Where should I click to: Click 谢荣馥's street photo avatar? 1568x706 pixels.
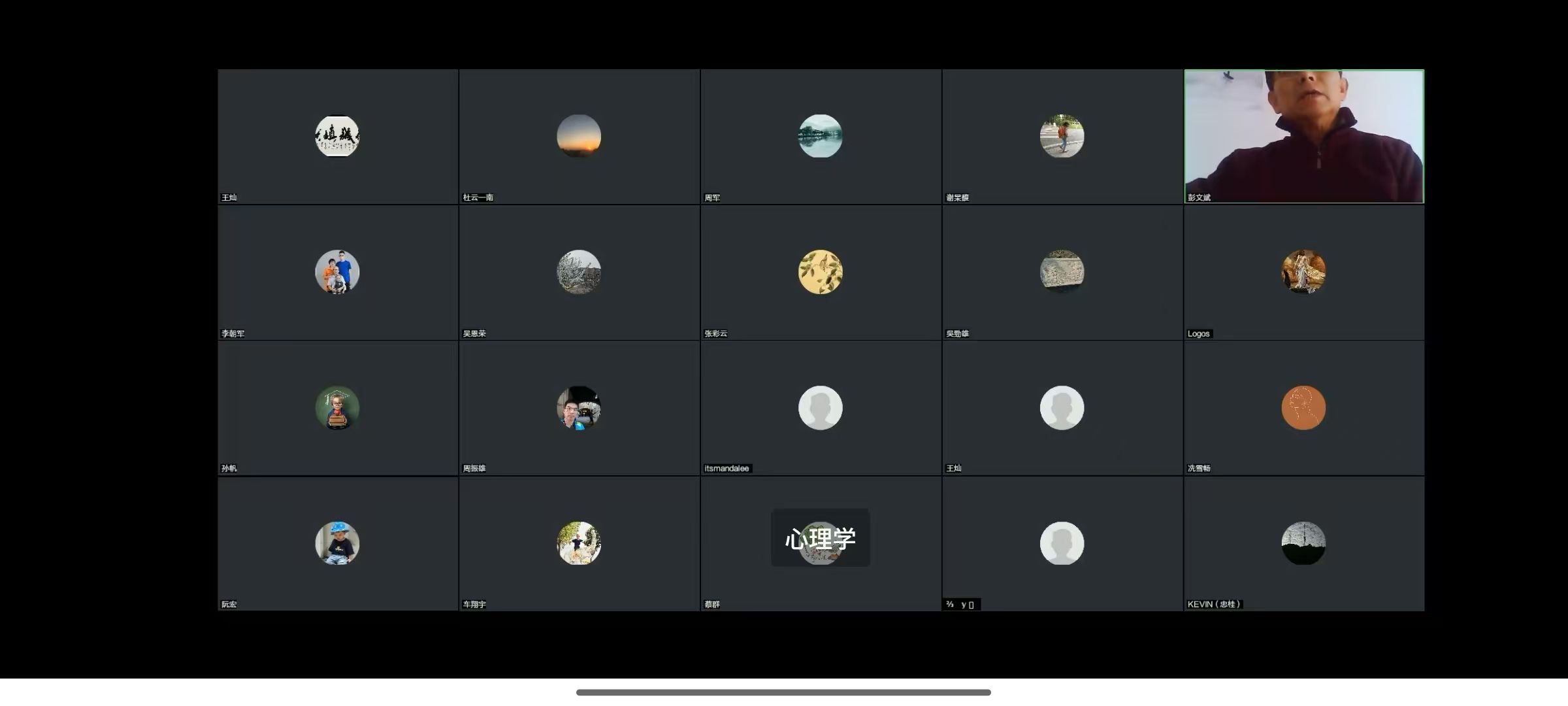click(x=1062, y=136)
